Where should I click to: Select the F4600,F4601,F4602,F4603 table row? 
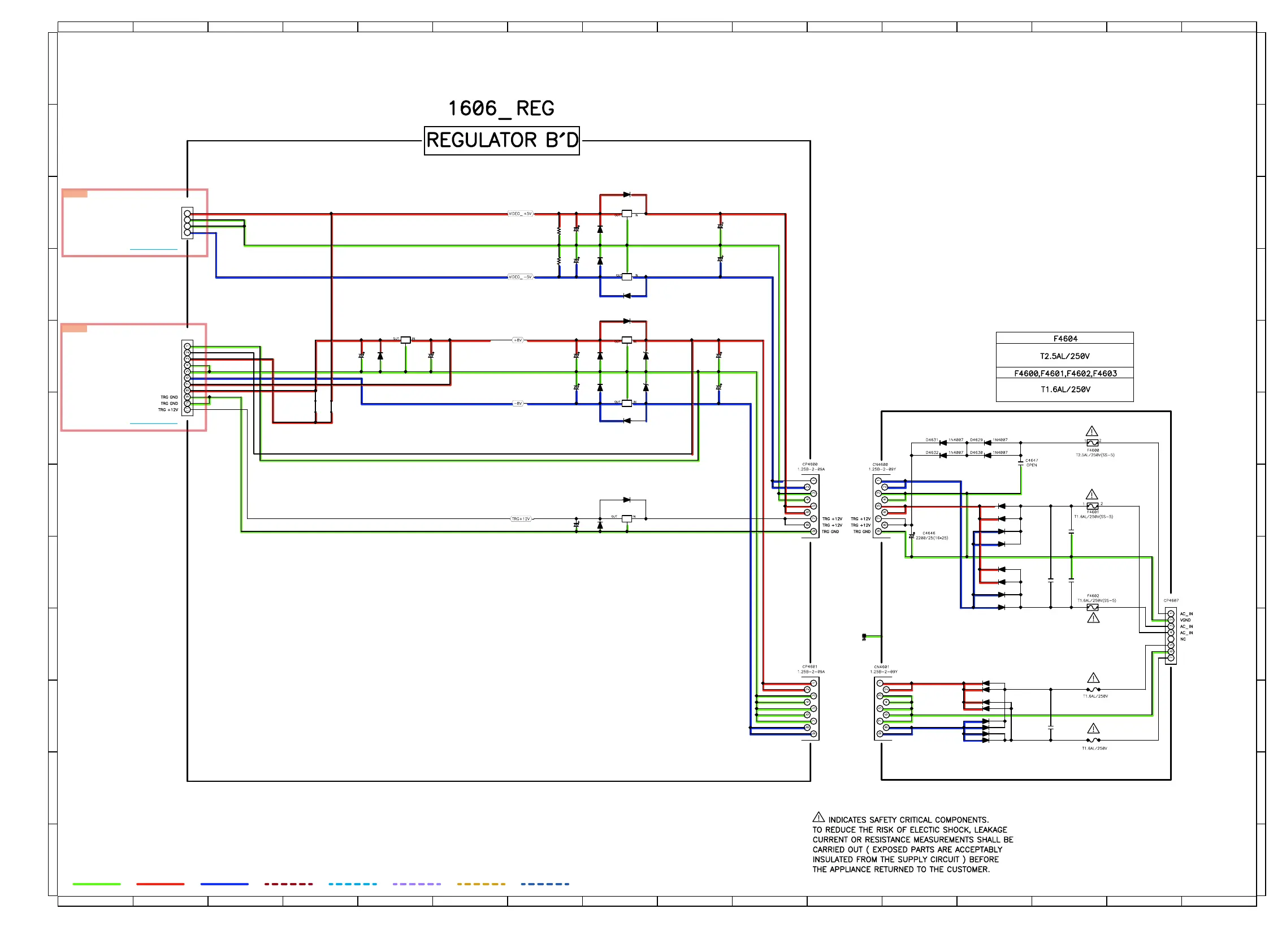coord(1064,374)
